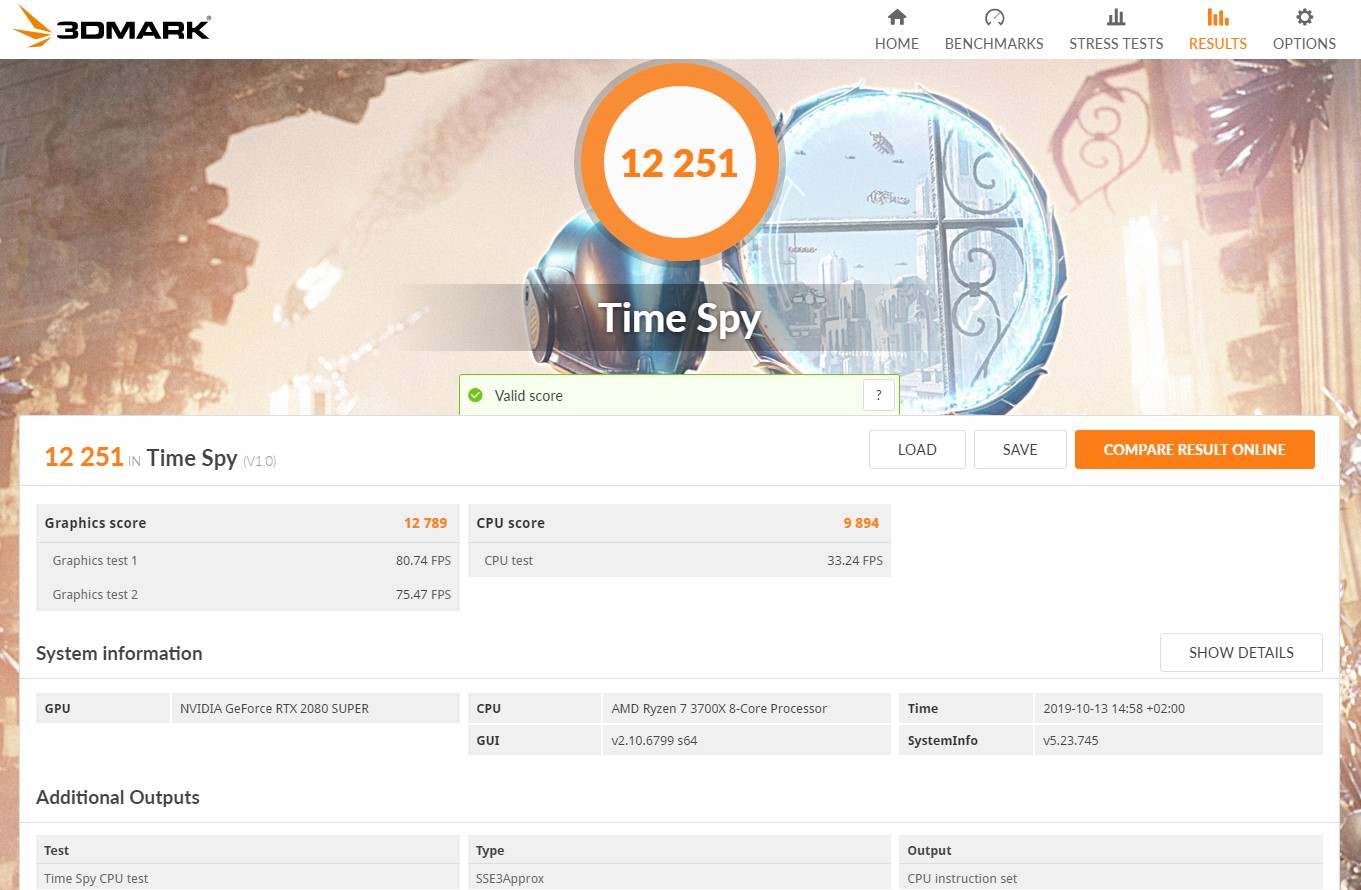The height and width of the screenshot is (890, 1361).
Task: Click the CPU score label
Action: 510,523
